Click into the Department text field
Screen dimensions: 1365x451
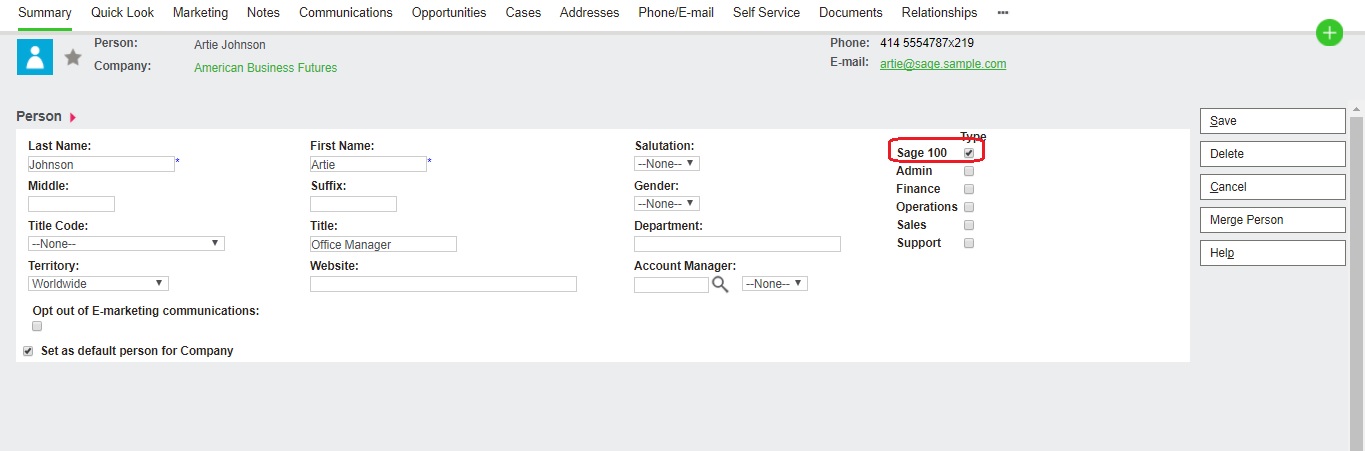pyautogui.click(x=737, y=244)
